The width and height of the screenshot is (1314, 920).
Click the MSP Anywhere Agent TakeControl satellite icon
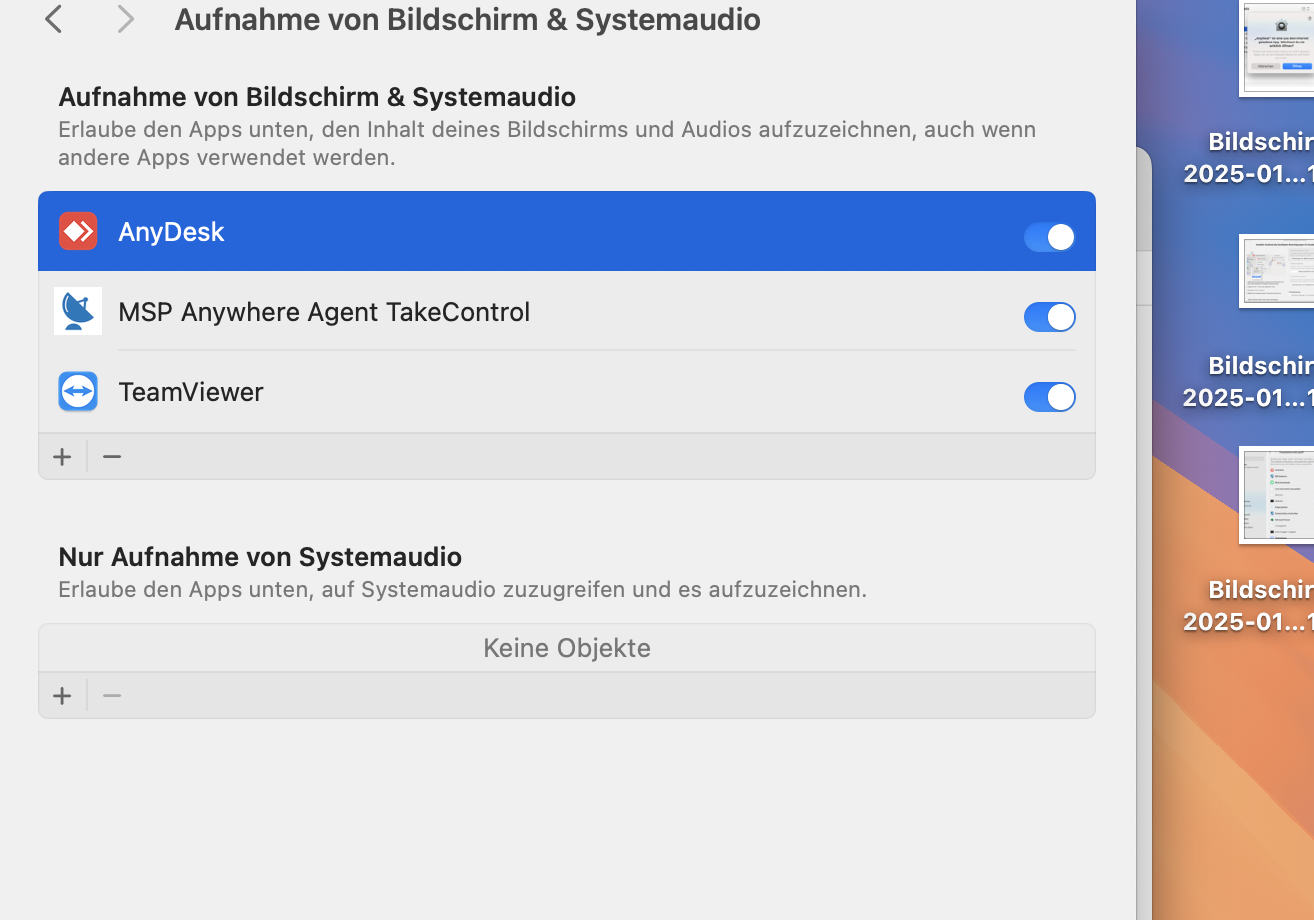[77, 311]
